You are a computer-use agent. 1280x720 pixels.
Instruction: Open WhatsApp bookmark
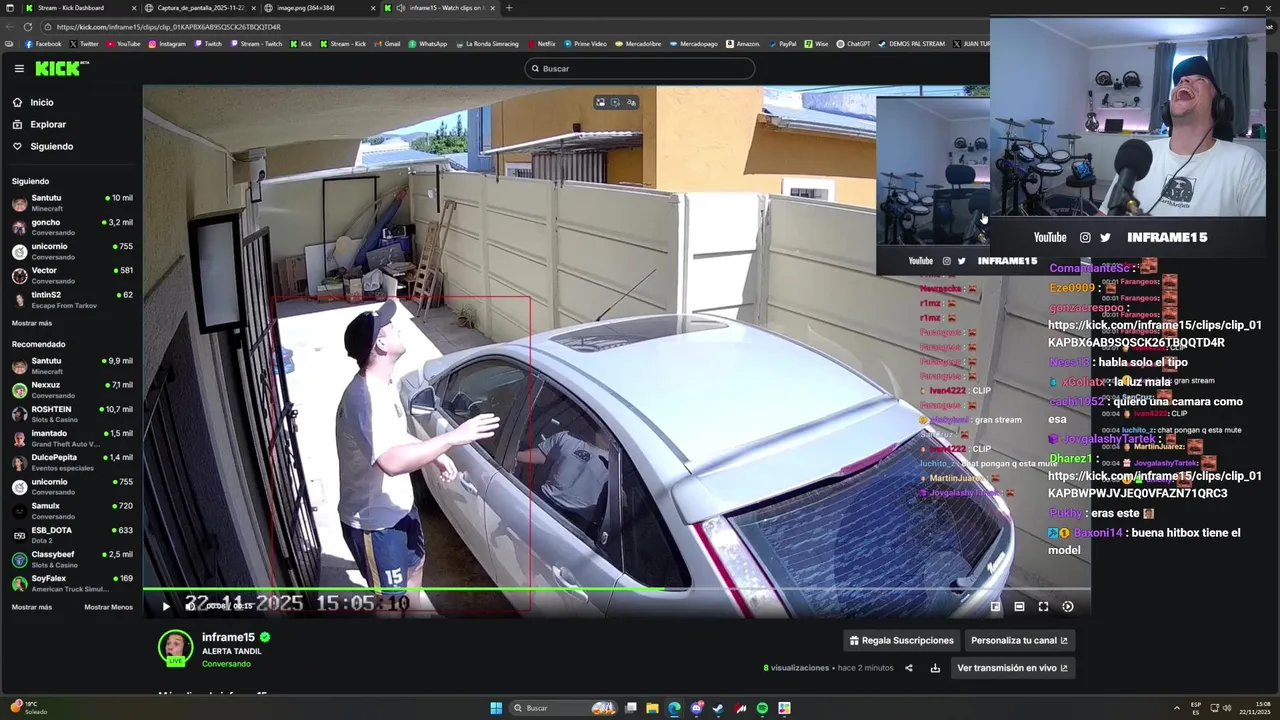(x=427, y=44)
